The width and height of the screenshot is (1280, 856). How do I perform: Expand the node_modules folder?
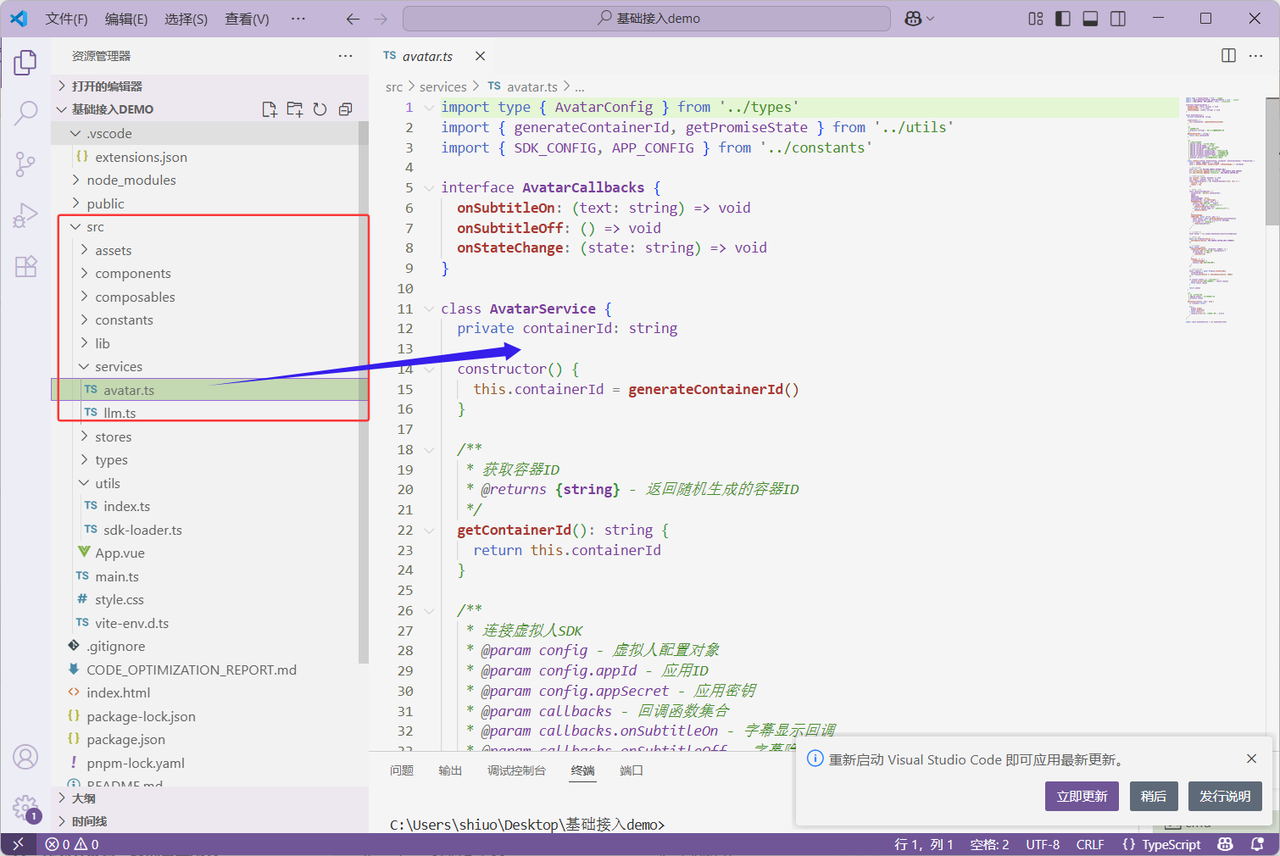[x=130, y=180]
